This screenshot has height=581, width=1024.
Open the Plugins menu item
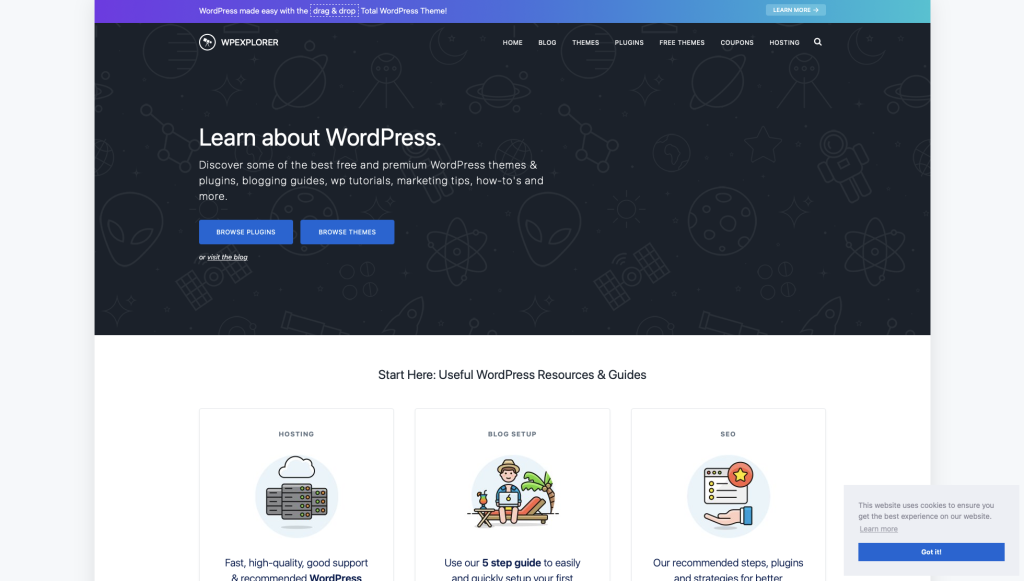(629, 42)
